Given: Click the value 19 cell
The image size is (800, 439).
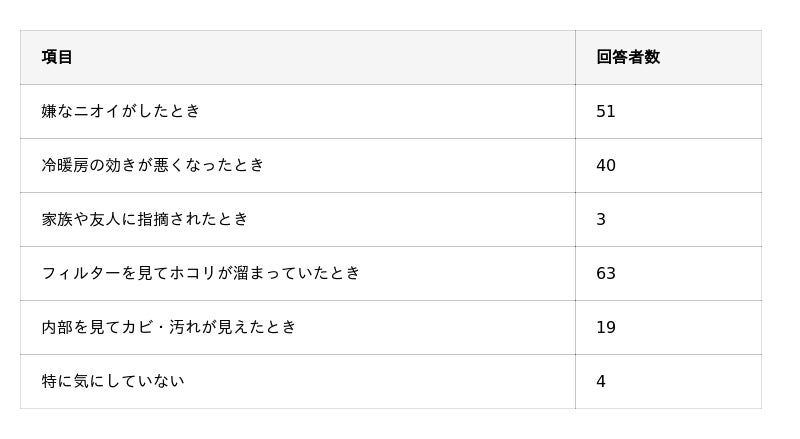Looking at the screenshot, I should click(606, 327).
